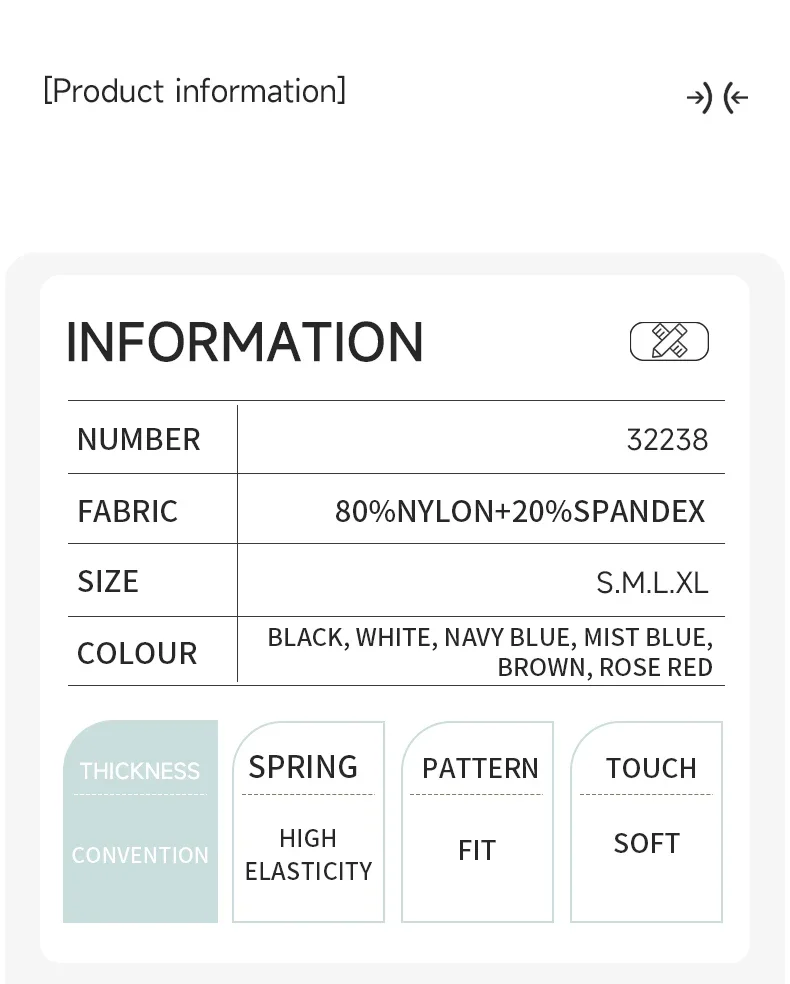Click the [Product information] heading

[194, 91]
